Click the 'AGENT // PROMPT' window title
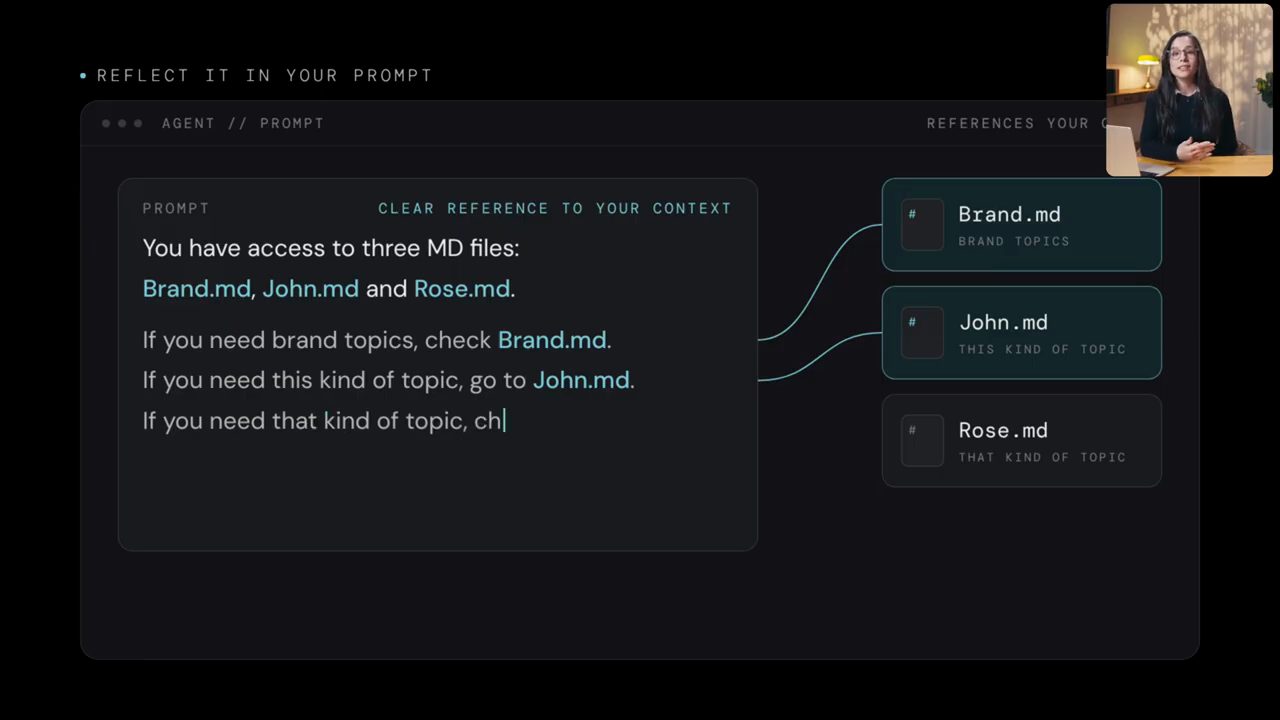 (243, 123)
